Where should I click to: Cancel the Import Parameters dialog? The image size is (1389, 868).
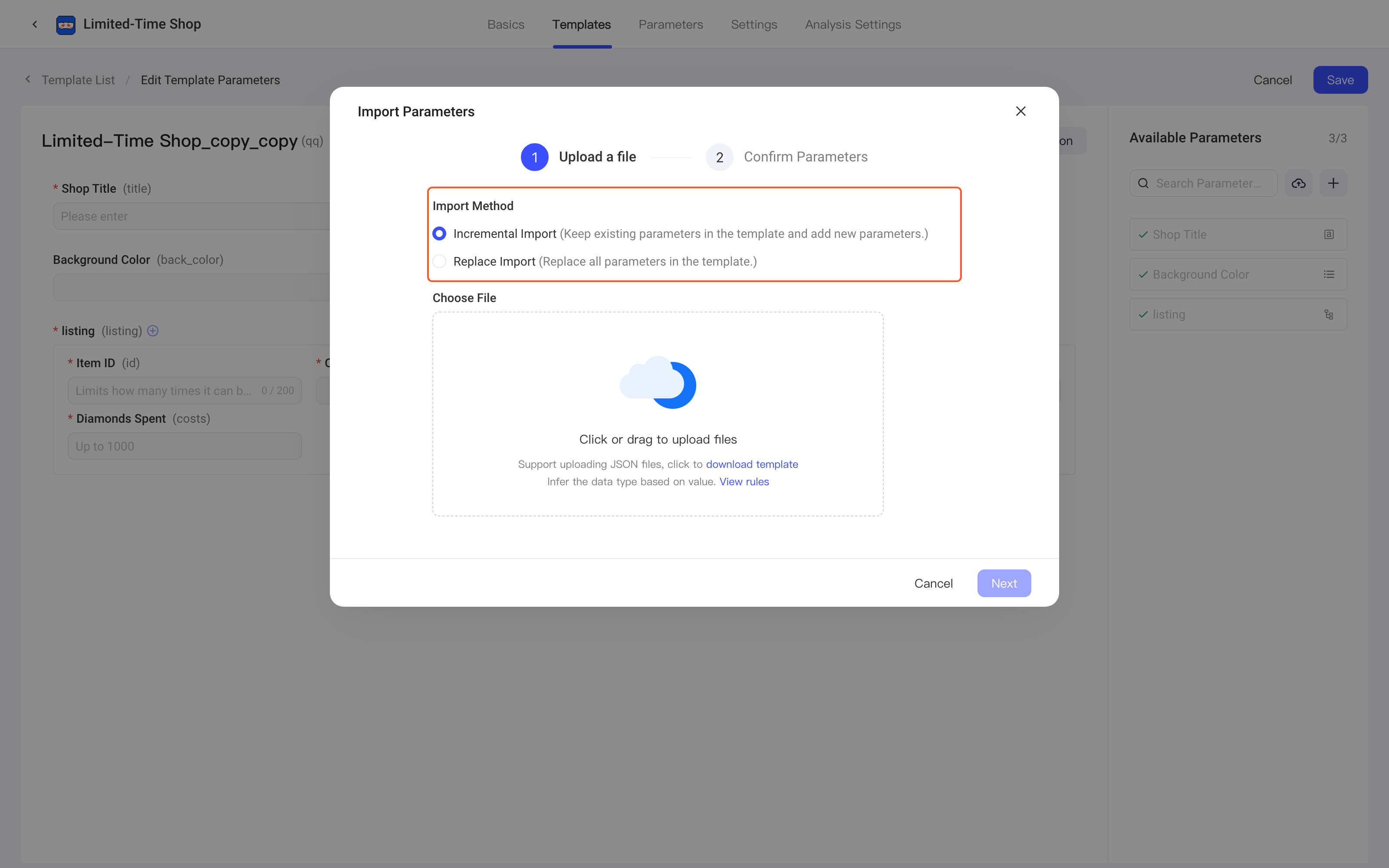pos(933,583)
